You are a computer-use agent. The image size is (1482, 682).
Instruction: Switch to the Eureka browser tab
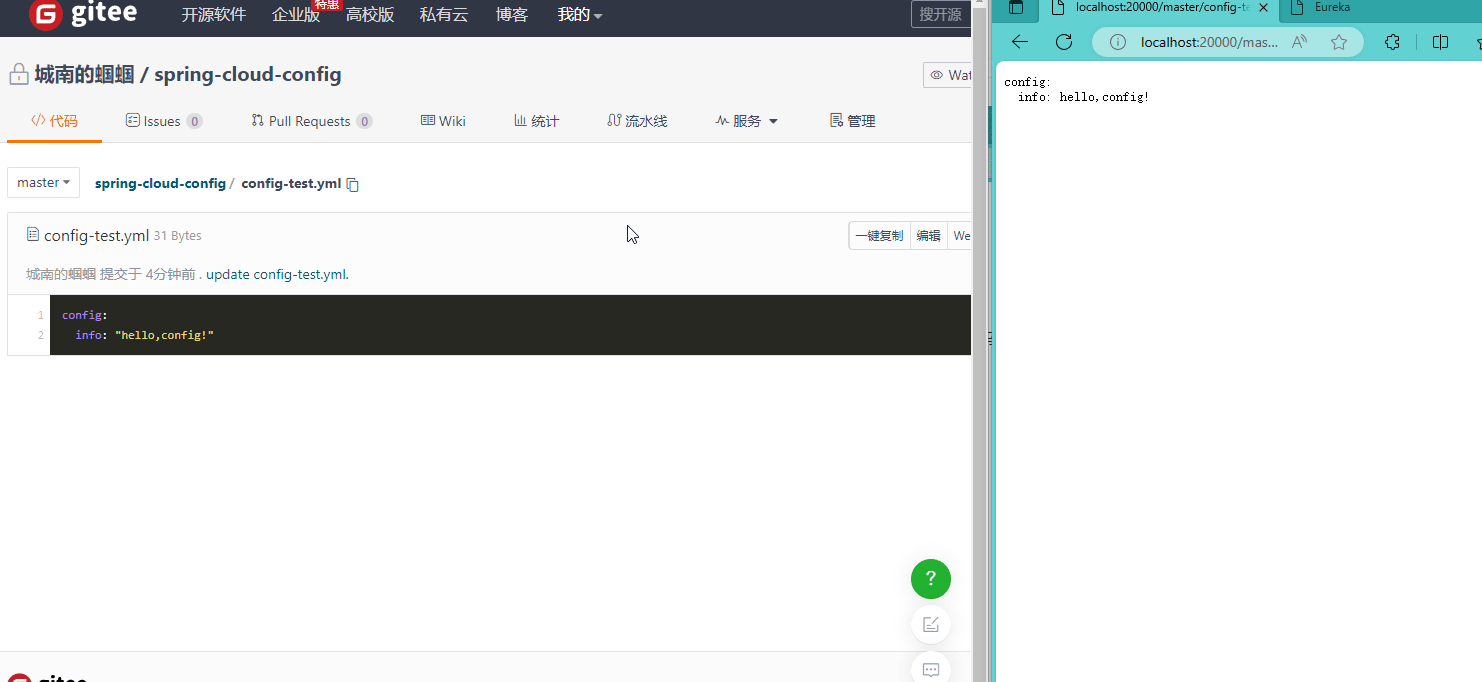point(1332,7)
